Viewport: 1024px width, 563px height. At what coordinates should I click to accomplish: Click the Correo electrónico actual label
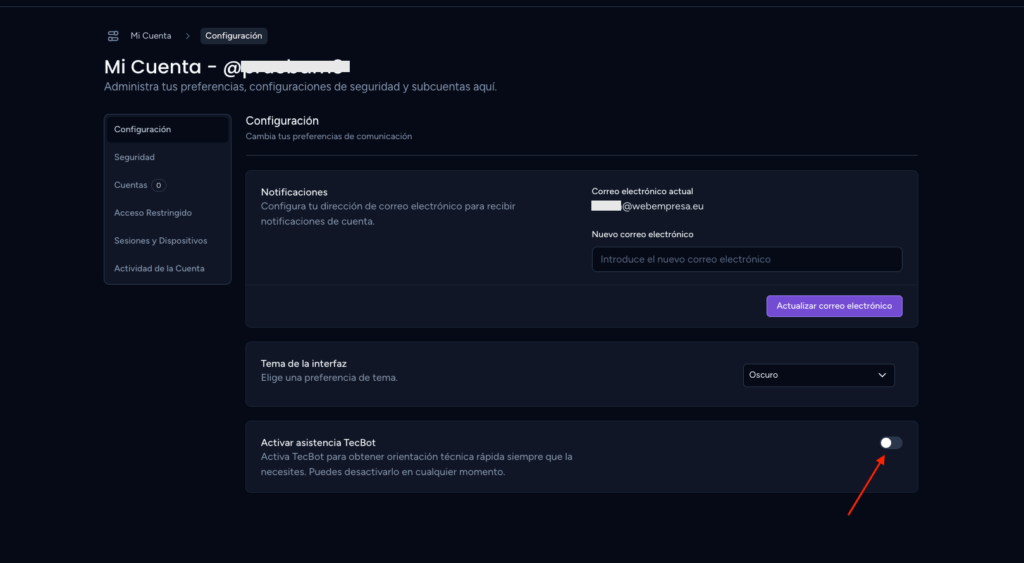tap(642, 191)
